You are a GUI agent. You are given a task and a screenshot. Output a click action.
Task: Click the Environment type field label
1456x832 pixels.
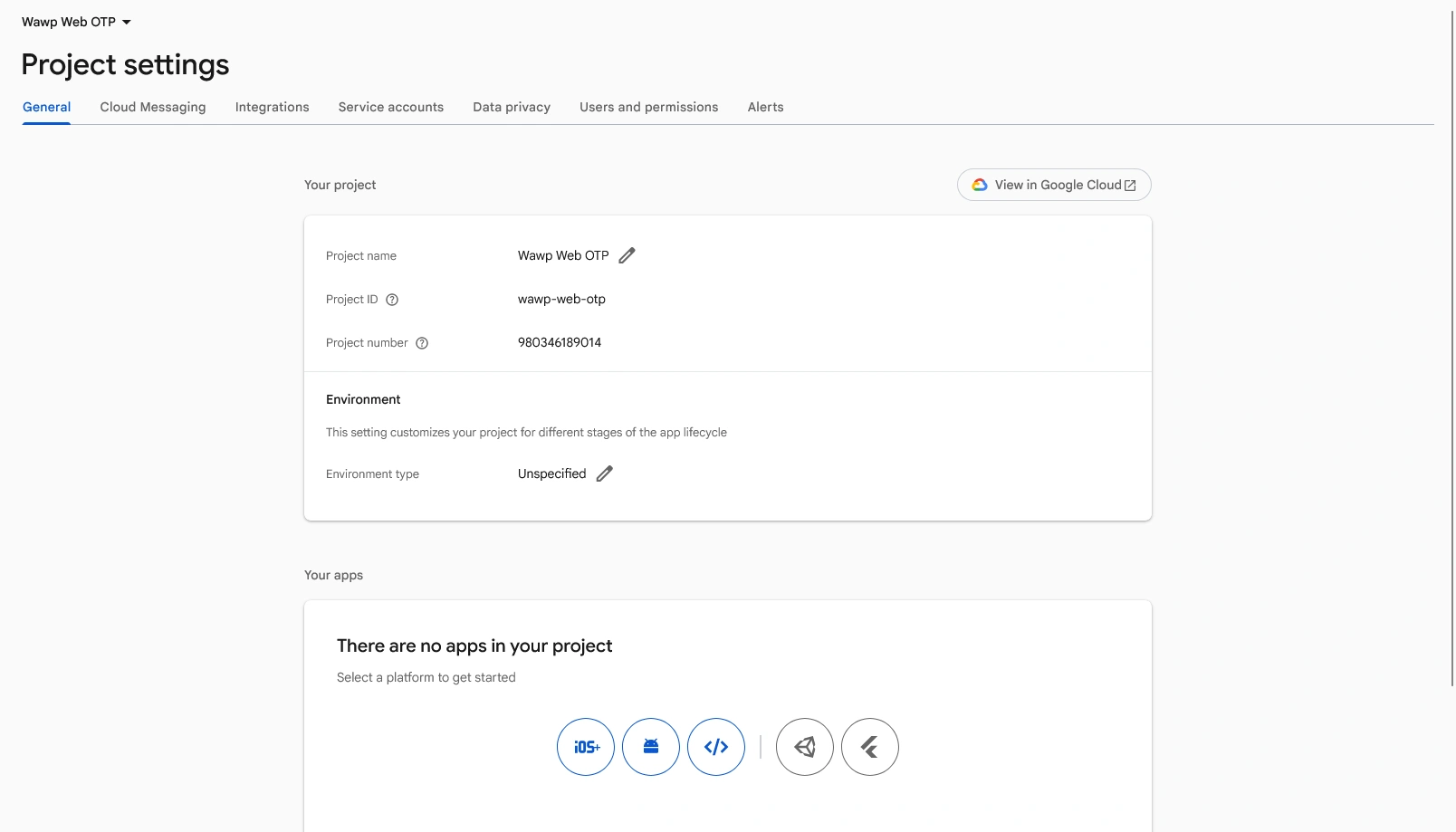(x=372, y=474)
